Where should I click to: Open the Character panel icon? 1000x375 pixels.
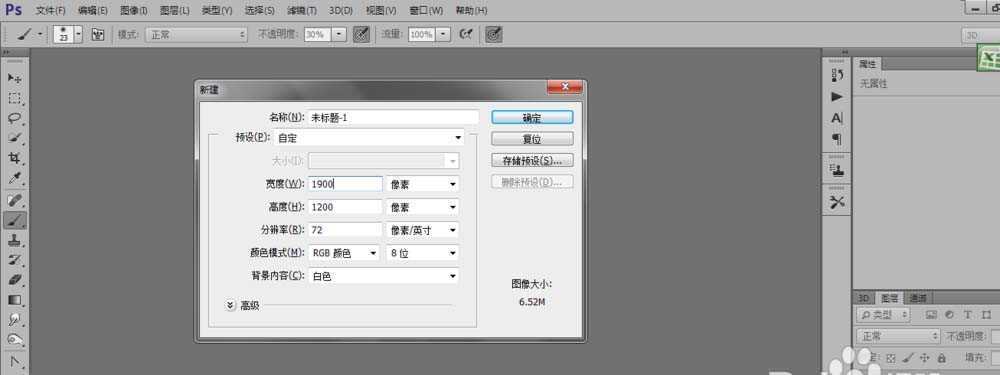pos(837,118)
